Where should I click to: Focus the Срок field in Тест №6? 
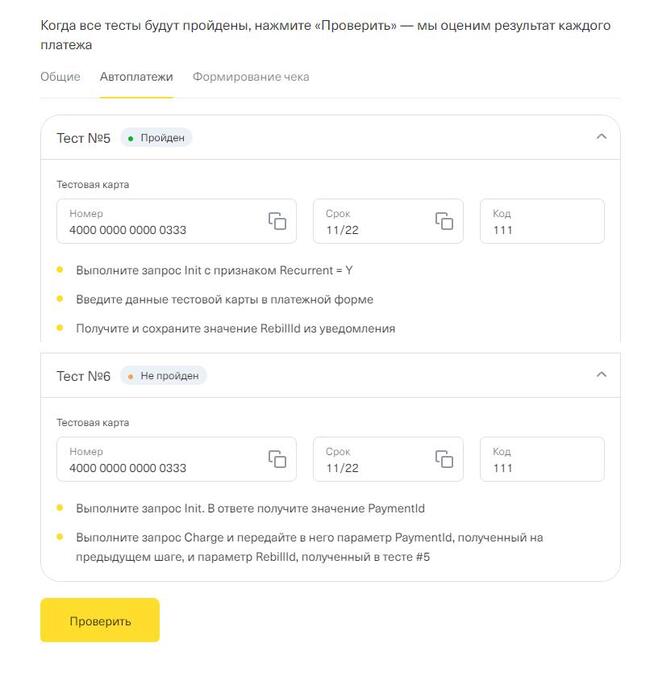[x=370, y=460]
